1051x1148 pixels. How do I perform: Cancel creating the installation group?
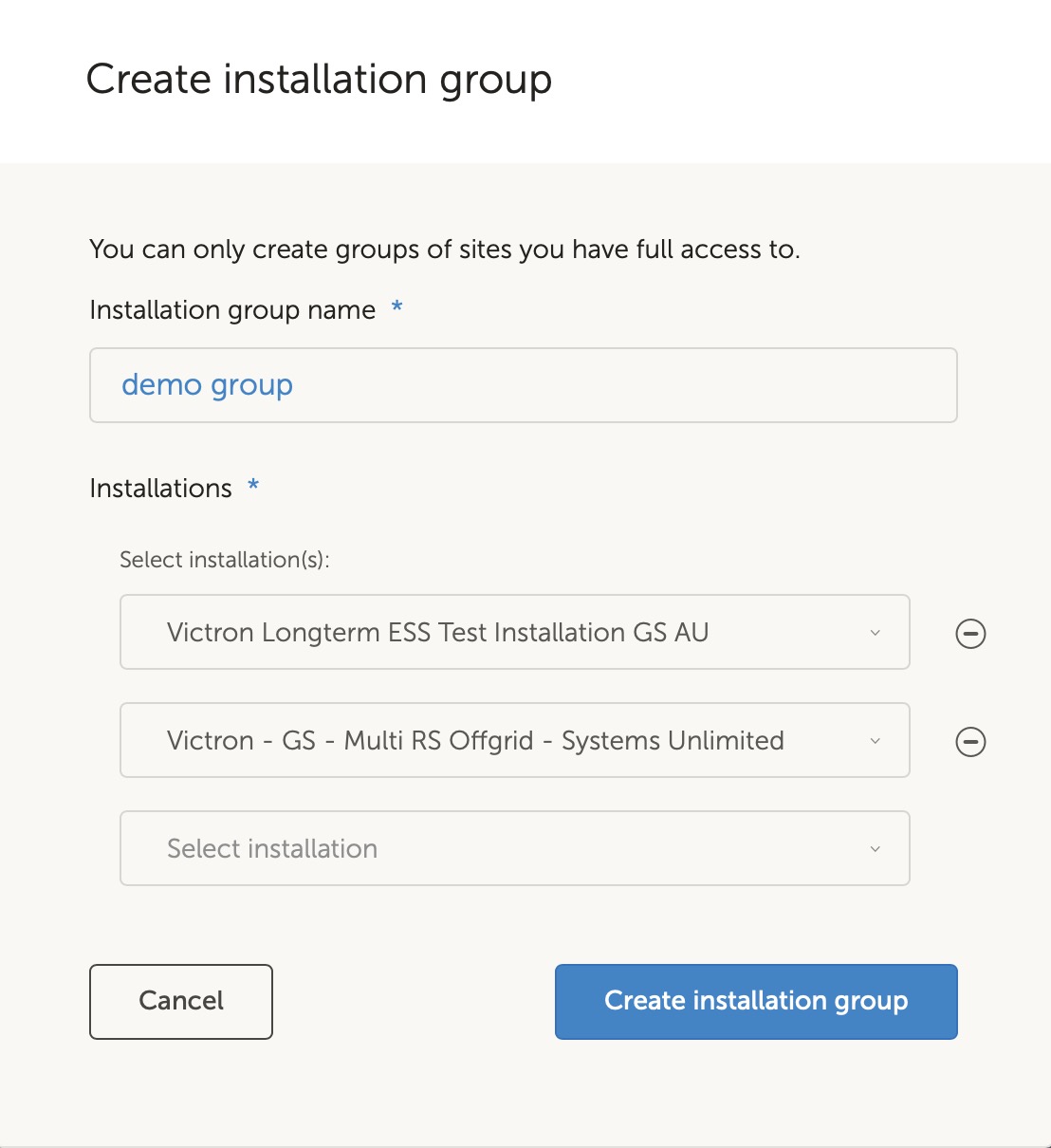pyautogui.click(x=180, y=1001)
